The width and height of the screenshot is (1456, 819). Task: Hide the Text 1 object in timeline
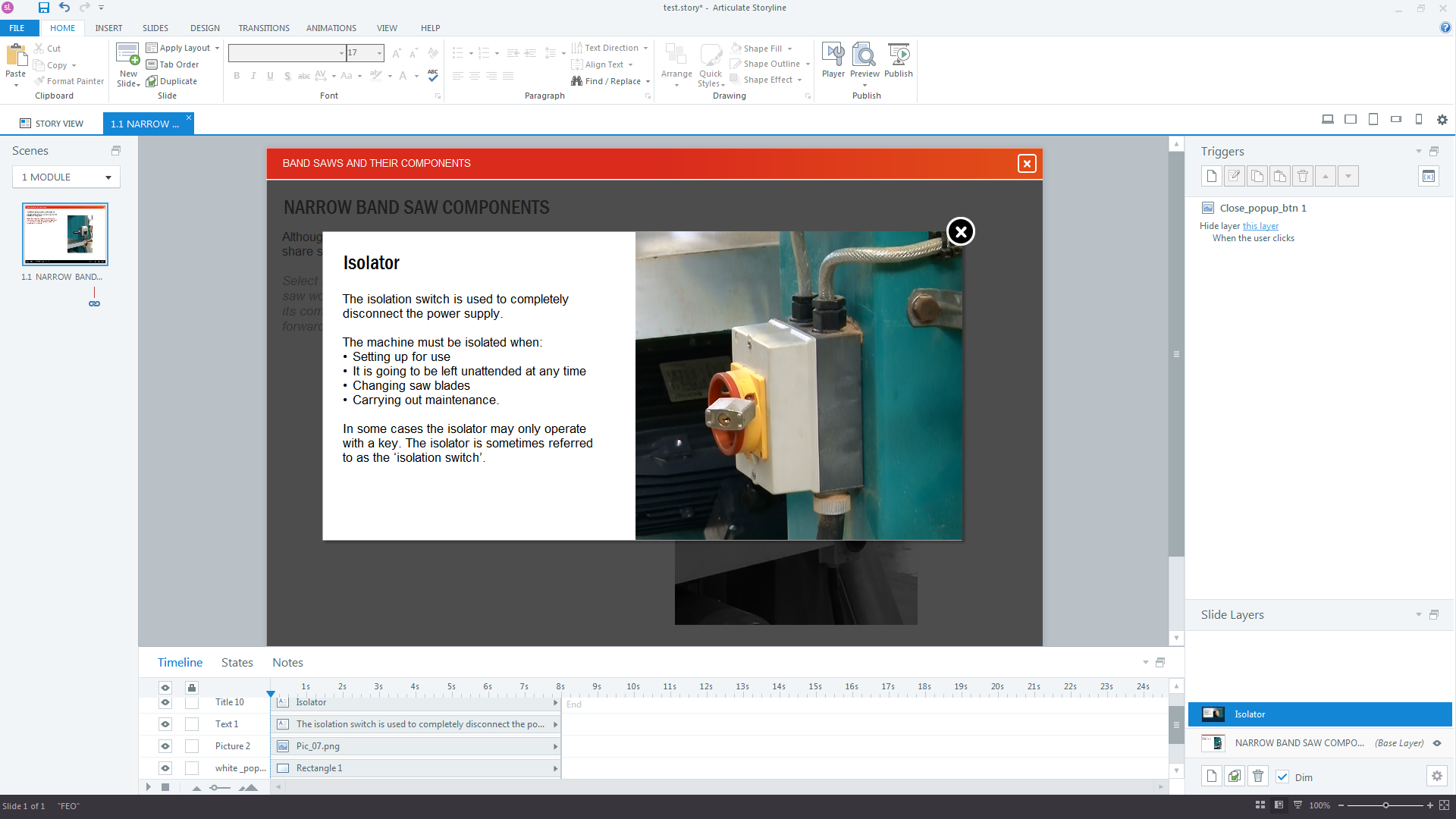[165, 724]
